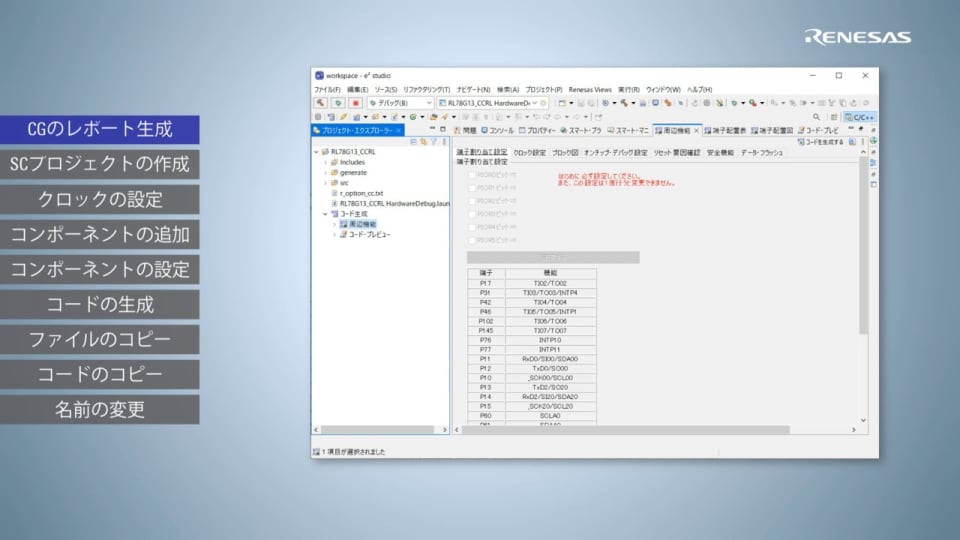Select the r_option_cc.txt file
This screenshot has height=540, width=960.
click(x=361, y=193)
